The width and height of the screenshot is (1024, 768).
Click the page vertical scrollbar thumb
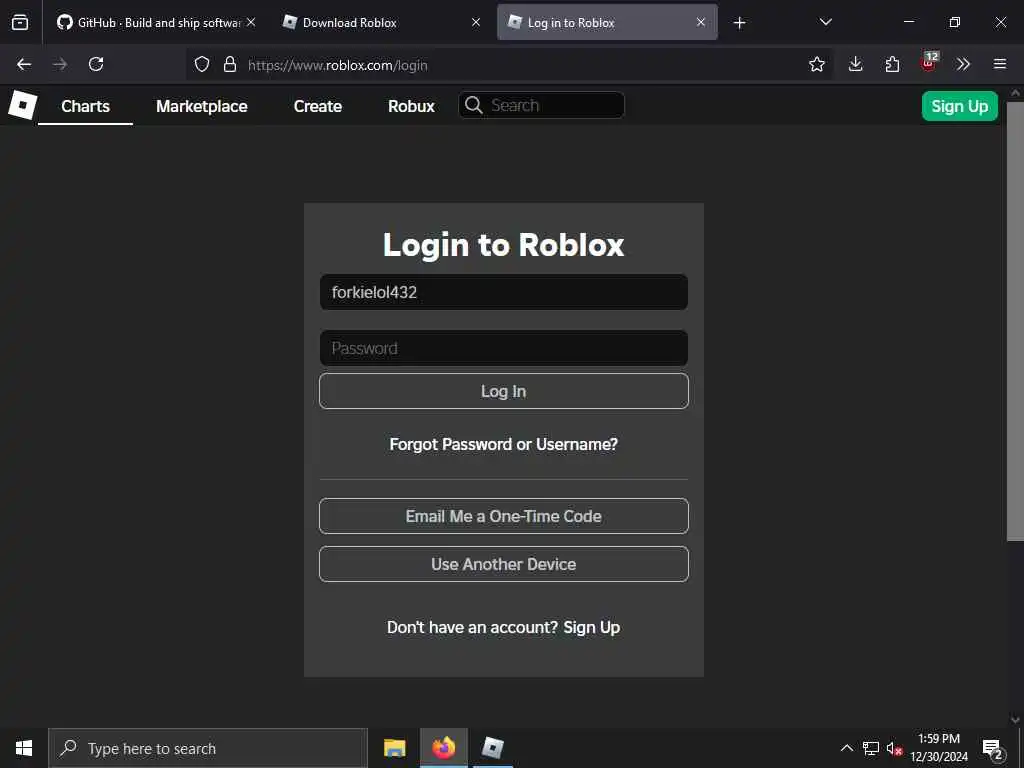(x=1015, y=320)
